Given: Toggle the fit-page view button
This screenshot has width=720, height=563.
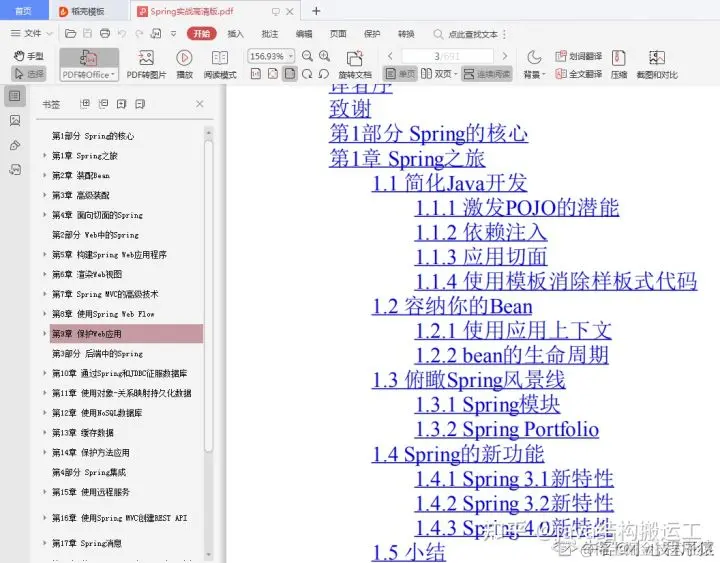Looking at the screenshot, I should click(x=290, y=74).
